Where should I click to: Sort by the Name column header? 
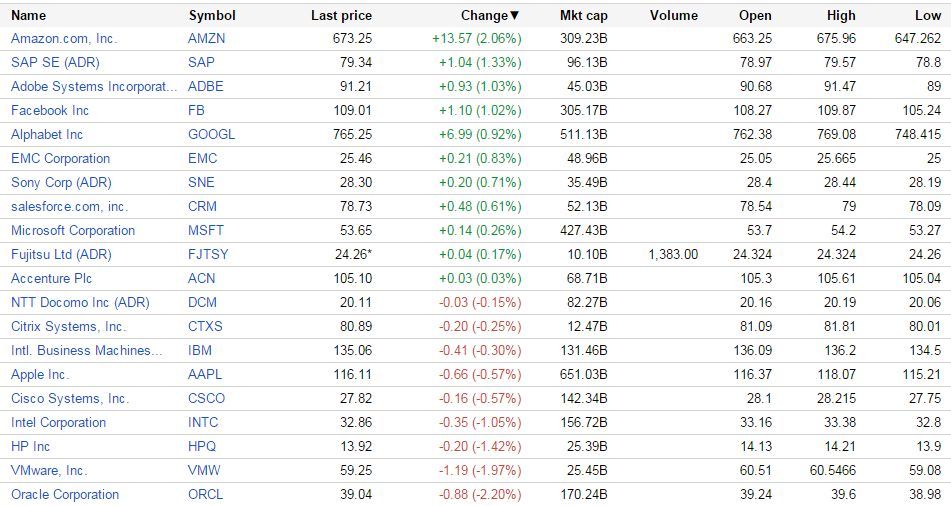[29, 15]
